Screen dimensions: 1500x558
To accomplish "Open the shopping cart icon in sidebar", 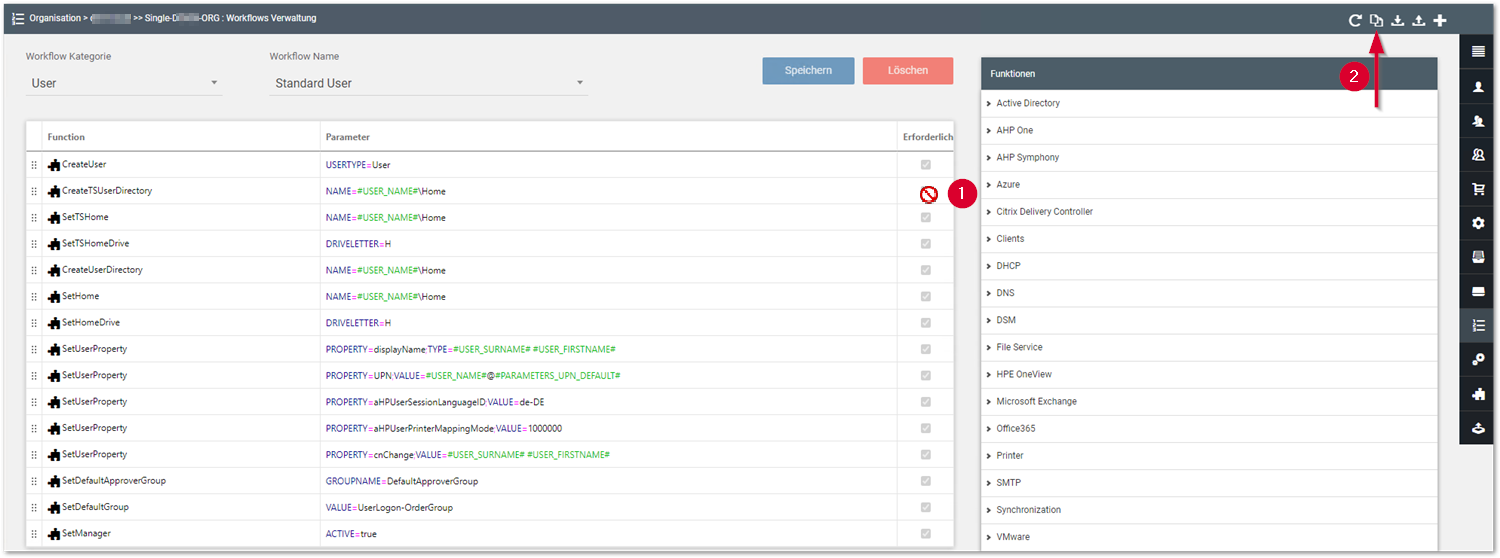I will coord(1478,189).
